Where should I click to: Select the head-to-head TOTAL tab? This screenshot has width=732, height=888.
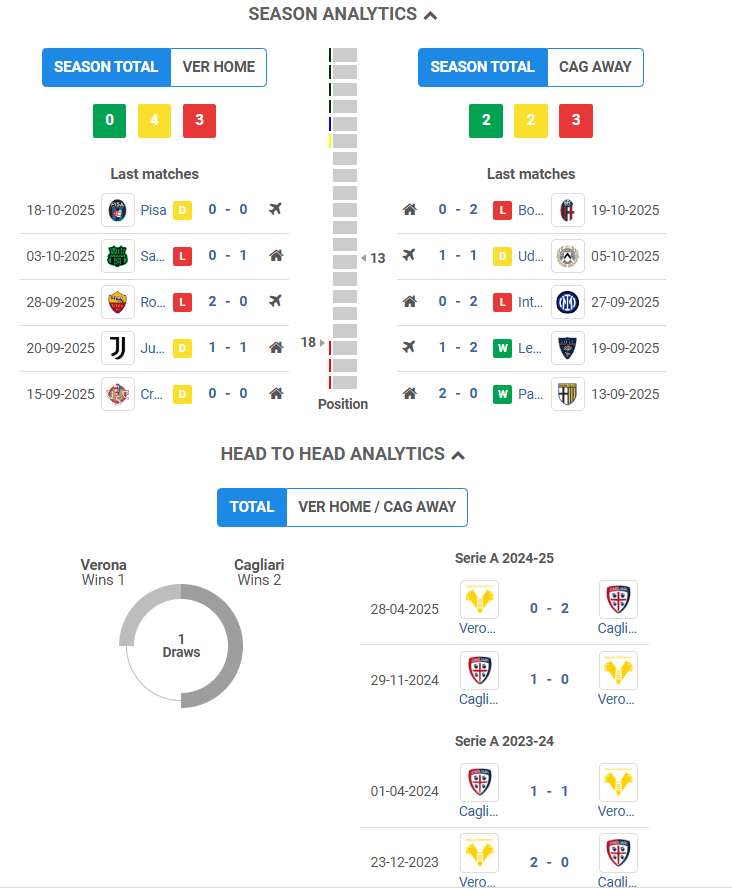point(252,507)
